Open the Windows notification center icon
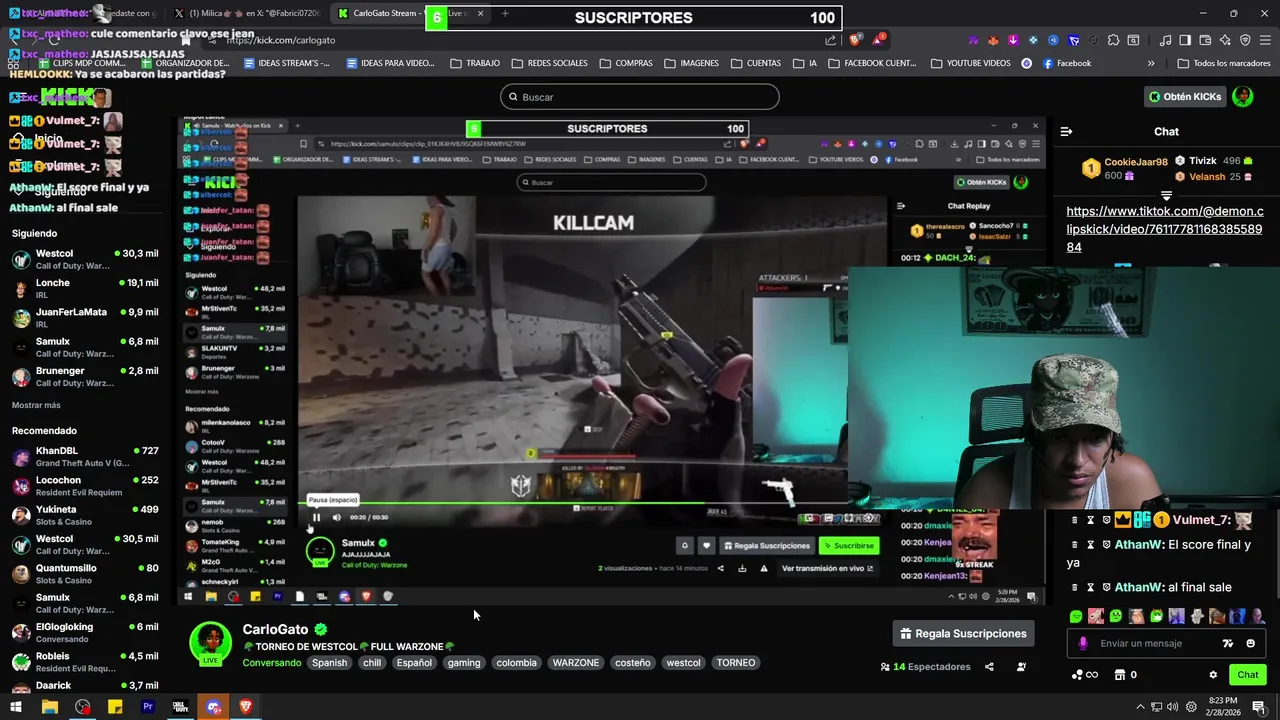The height and width of the screenshot is (720, 1280). (x=1259, y=707)
